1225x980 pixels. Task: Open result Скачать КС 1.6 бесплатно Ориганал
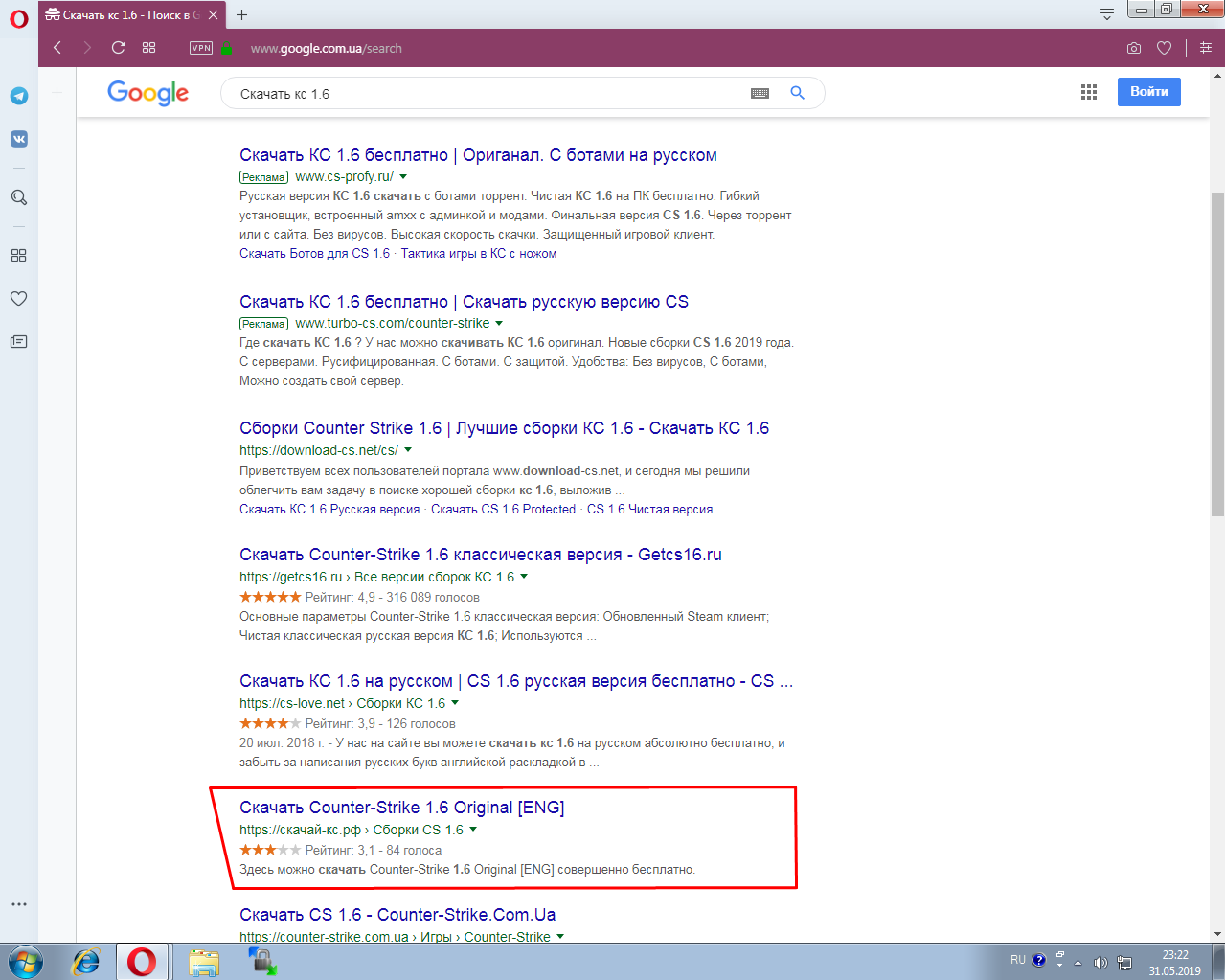click(x=478, y=155)
